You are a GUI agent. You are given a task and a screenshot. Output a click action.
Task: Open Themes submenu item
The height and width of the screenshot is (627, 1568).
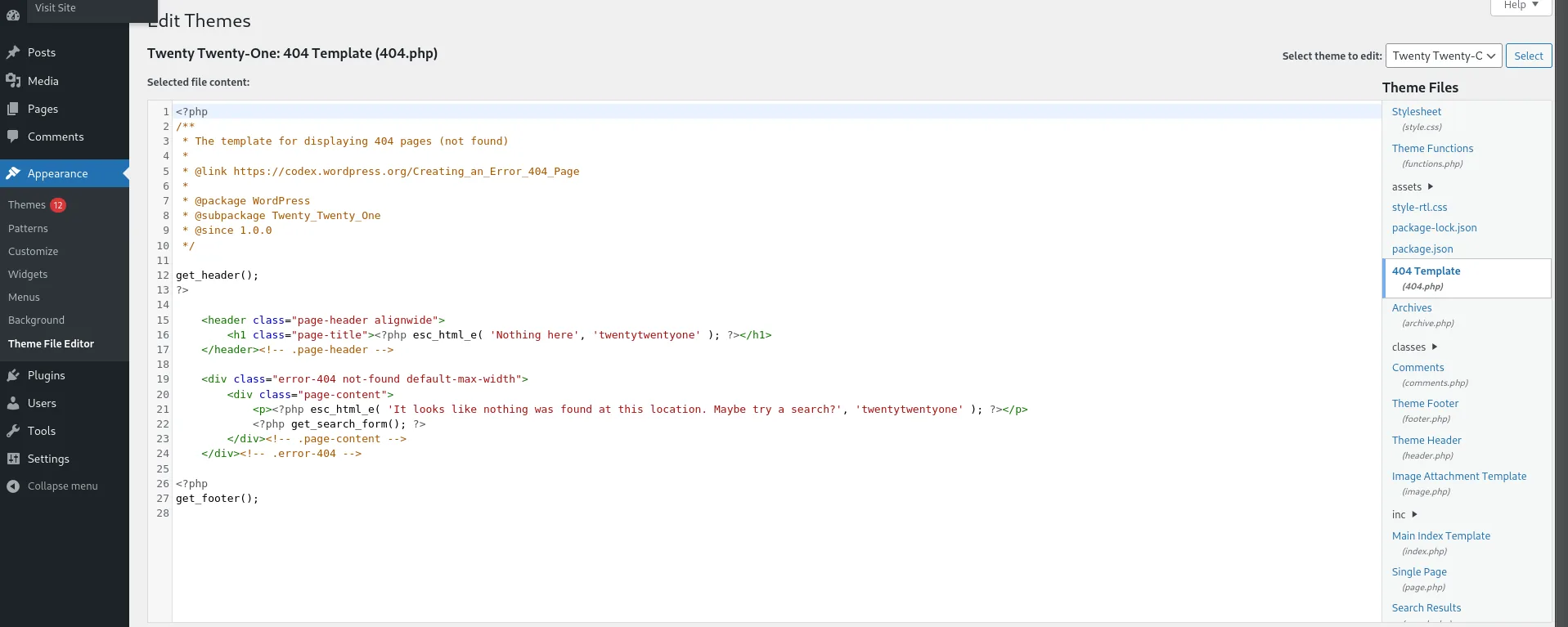27,205
